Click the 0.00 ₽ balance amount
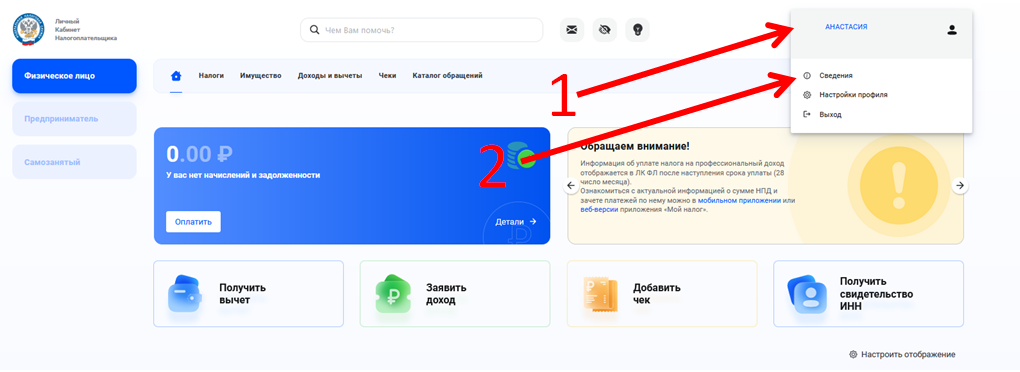This screenshot has height=372, width=1020. click(199, 154)
